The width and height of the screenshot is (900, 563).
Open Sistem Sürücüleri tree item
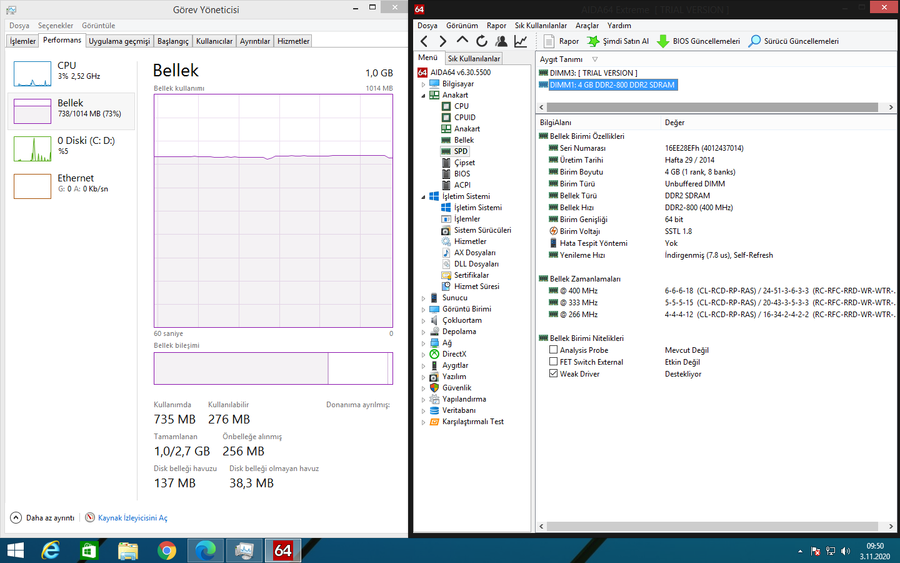point(482,230)
